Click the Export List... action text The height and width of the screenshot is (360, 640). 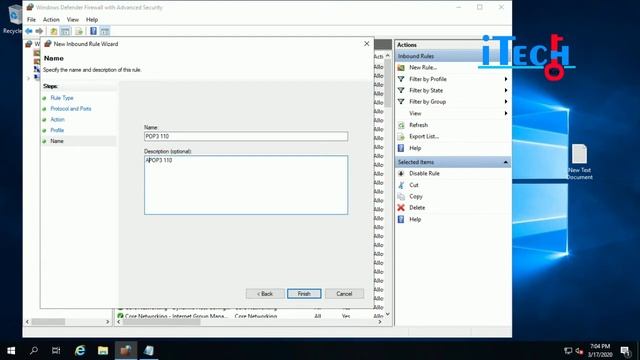pos(424,136)
